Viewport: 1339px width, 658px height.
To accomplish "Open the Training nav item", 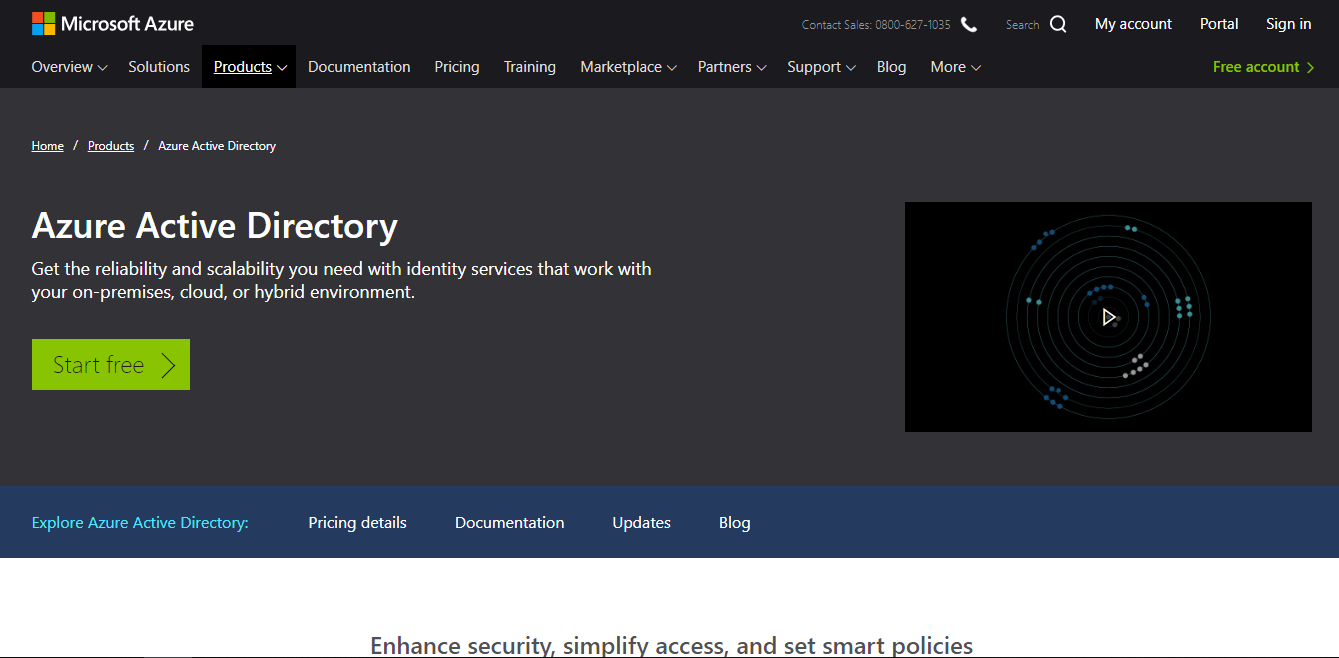I will pyautogui.click(x=530, y=67).
